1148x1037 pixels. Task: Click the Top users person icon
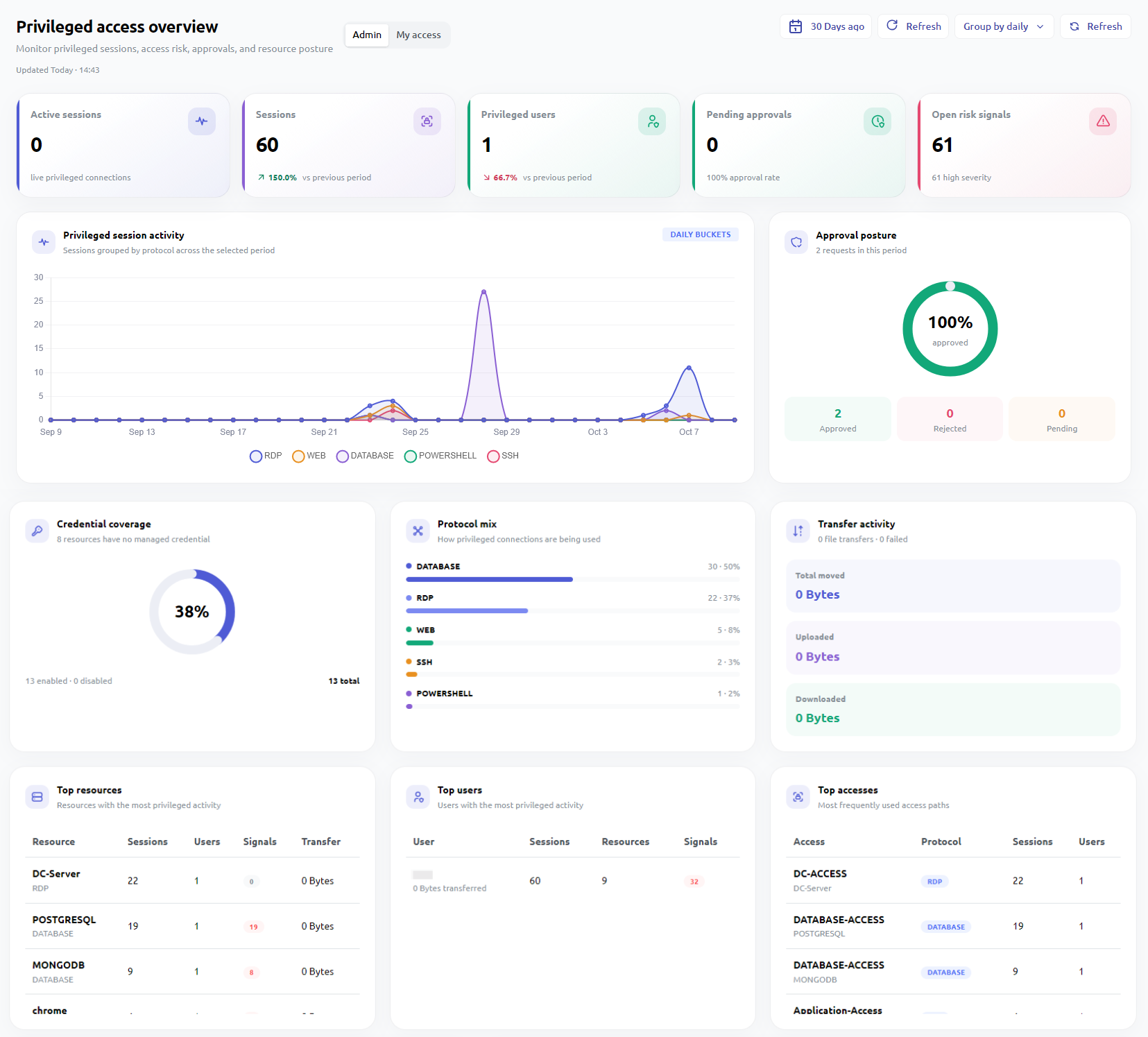[418, 797]
